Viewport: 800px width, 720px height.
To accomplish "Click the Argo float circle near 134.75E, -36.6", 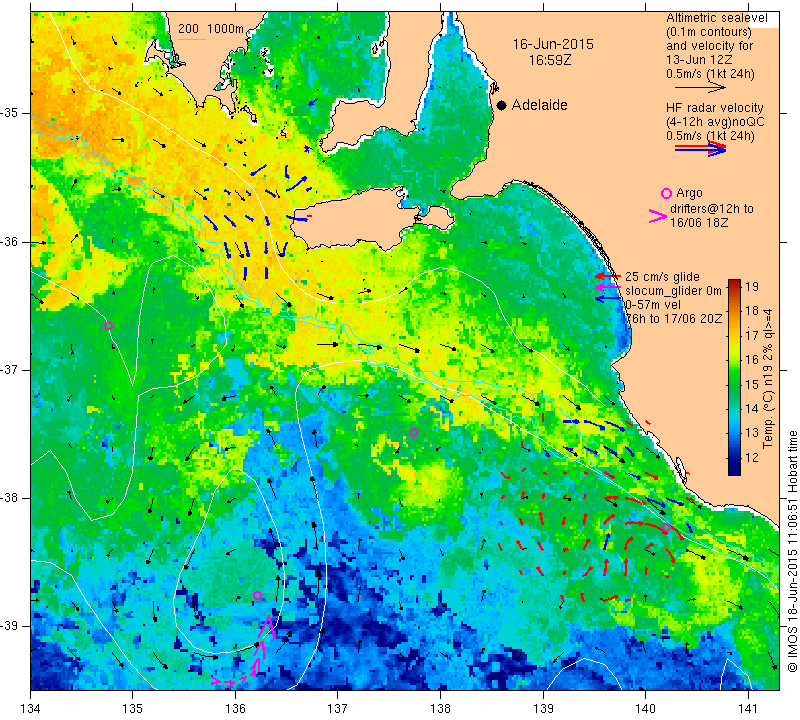I will [108, 326].
